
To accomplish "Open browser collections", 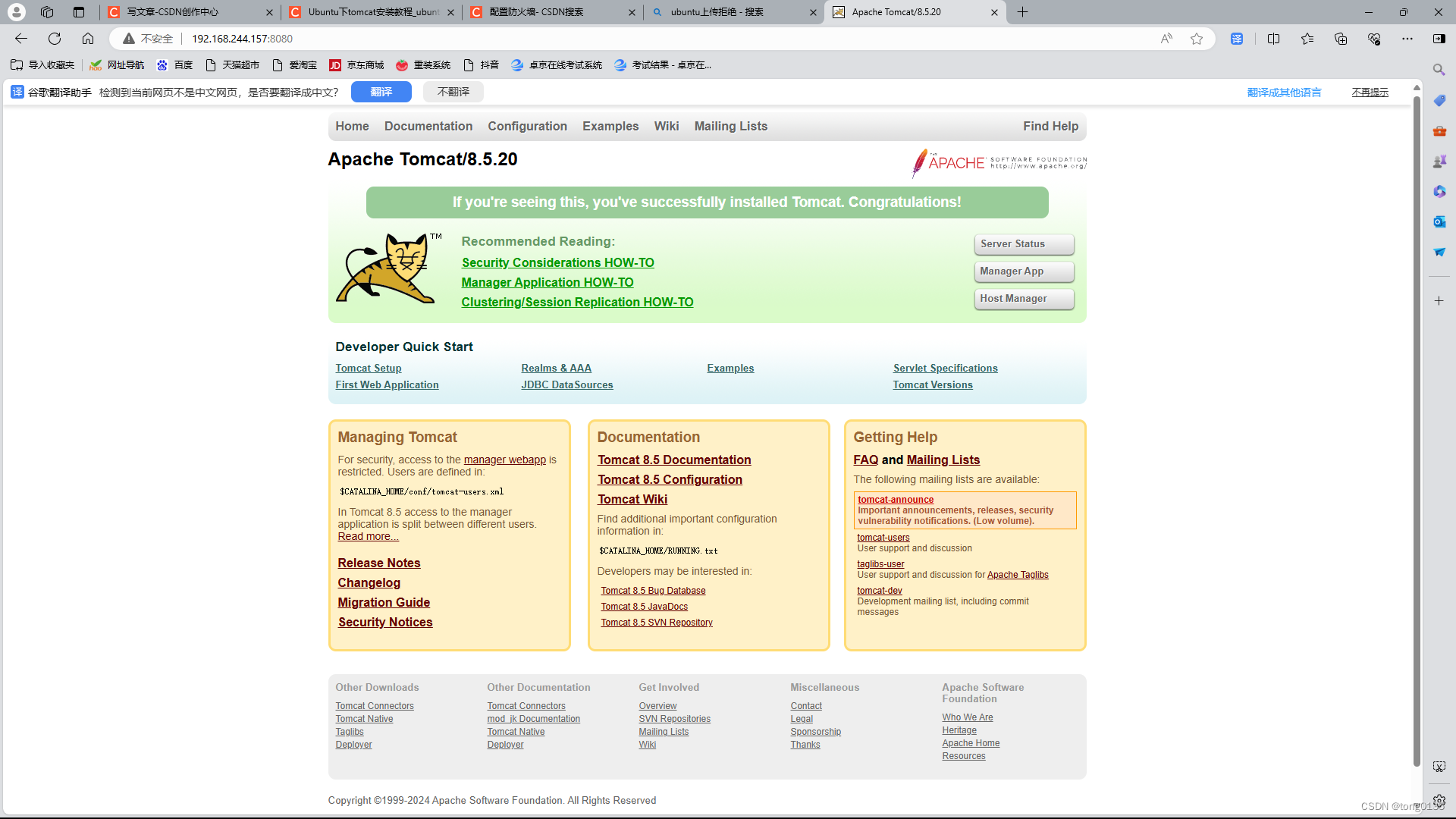I will pyautogui.click(x=1341, y=39).
